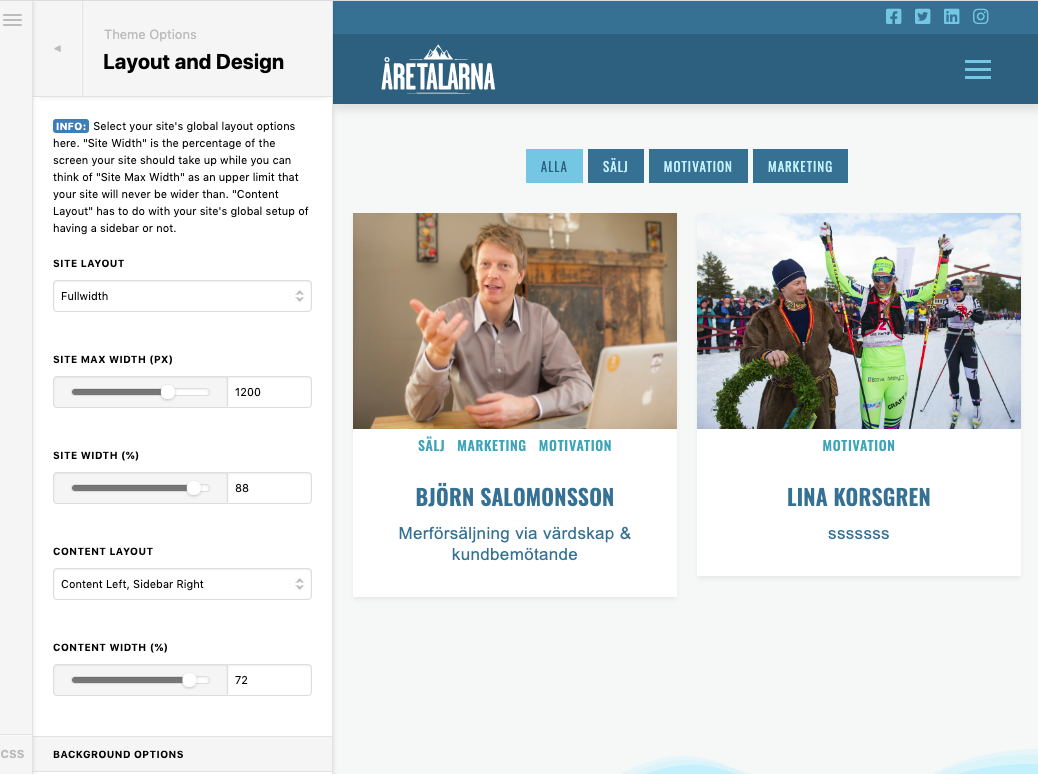Select the SÄLJ filter tab

(615, 166)
